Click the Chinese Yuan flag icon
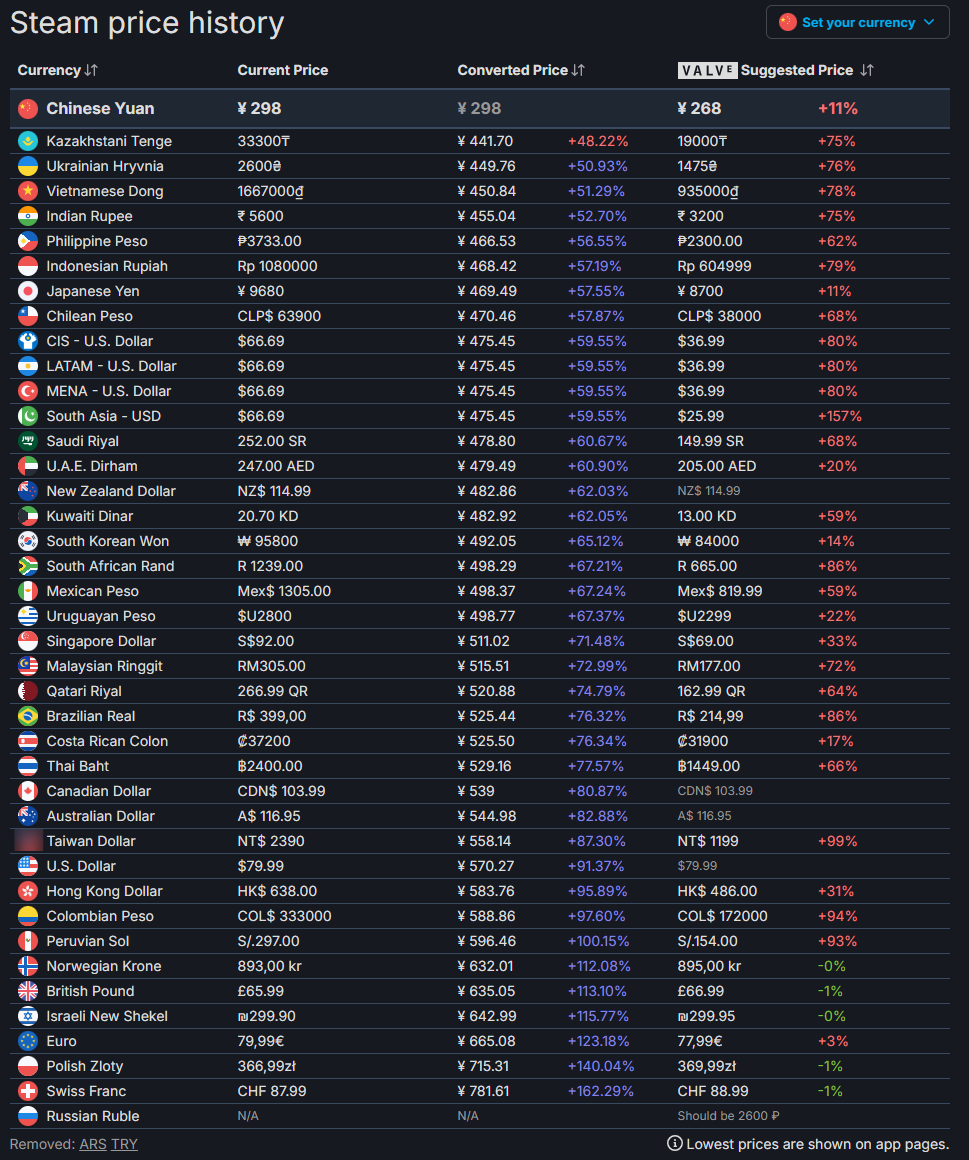The width and height of the screenshot is (969, 1160). click(28, 108)
